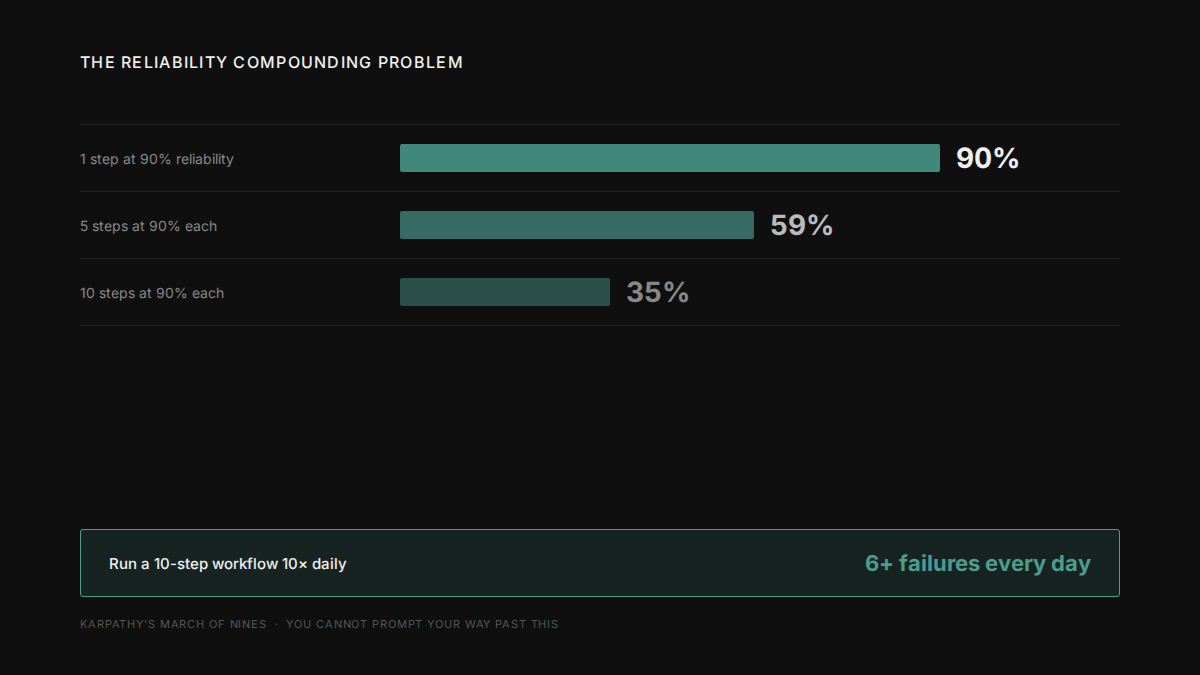Select the '59%' value text

(801, 225)
